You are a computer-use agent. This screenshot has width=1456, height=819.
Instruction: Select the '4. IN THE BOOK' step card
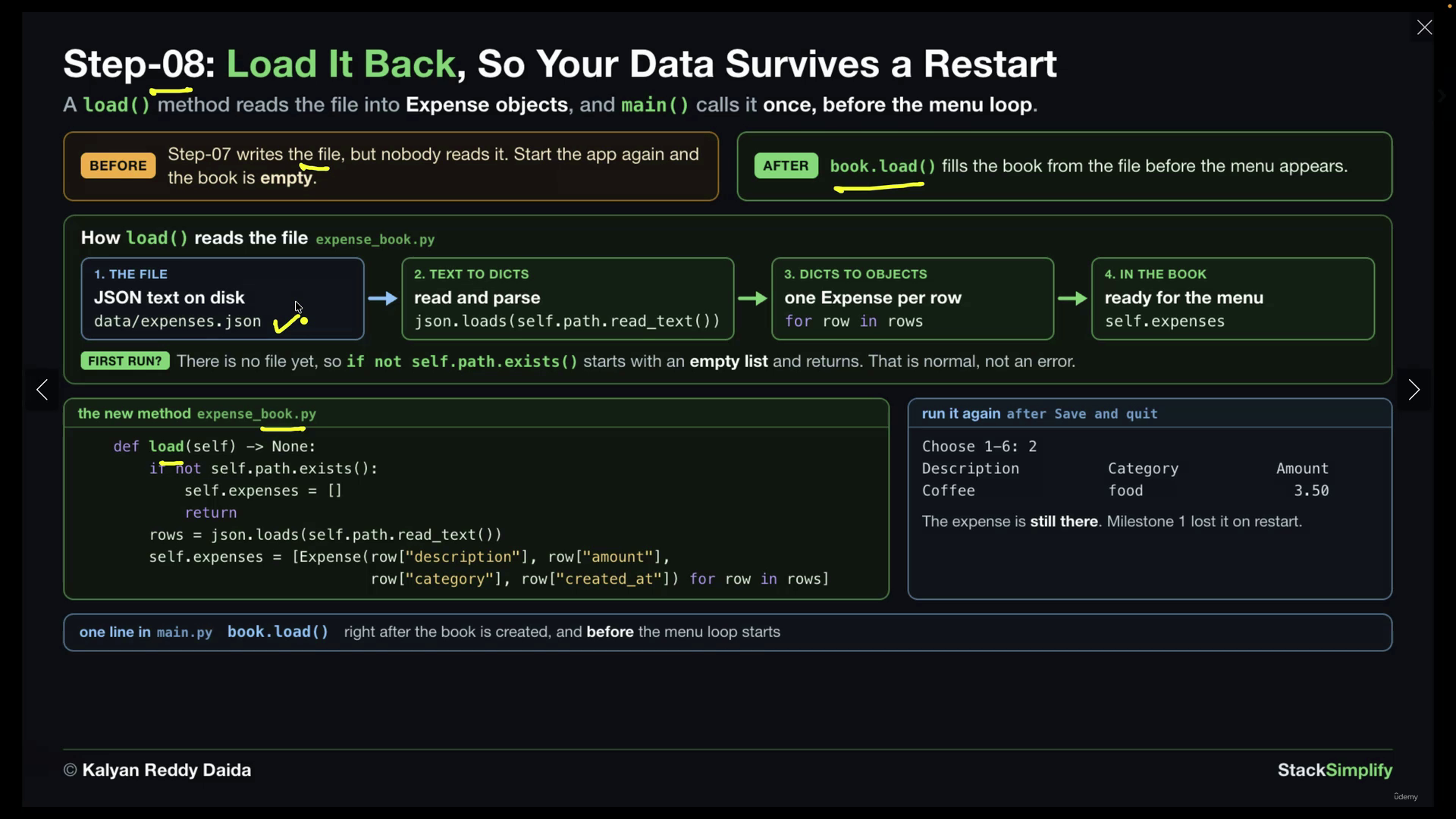click(1232, 299)
